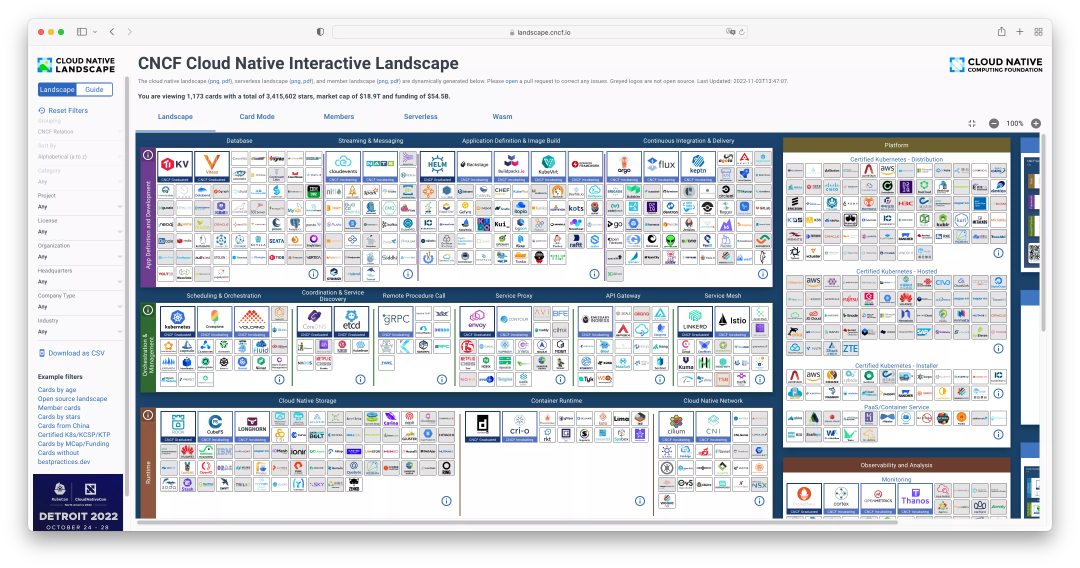Image resolution: width=1080 pixels, height=568 pixels.
Task: Expand the Category filter dropdown
Action: point(80,182)
